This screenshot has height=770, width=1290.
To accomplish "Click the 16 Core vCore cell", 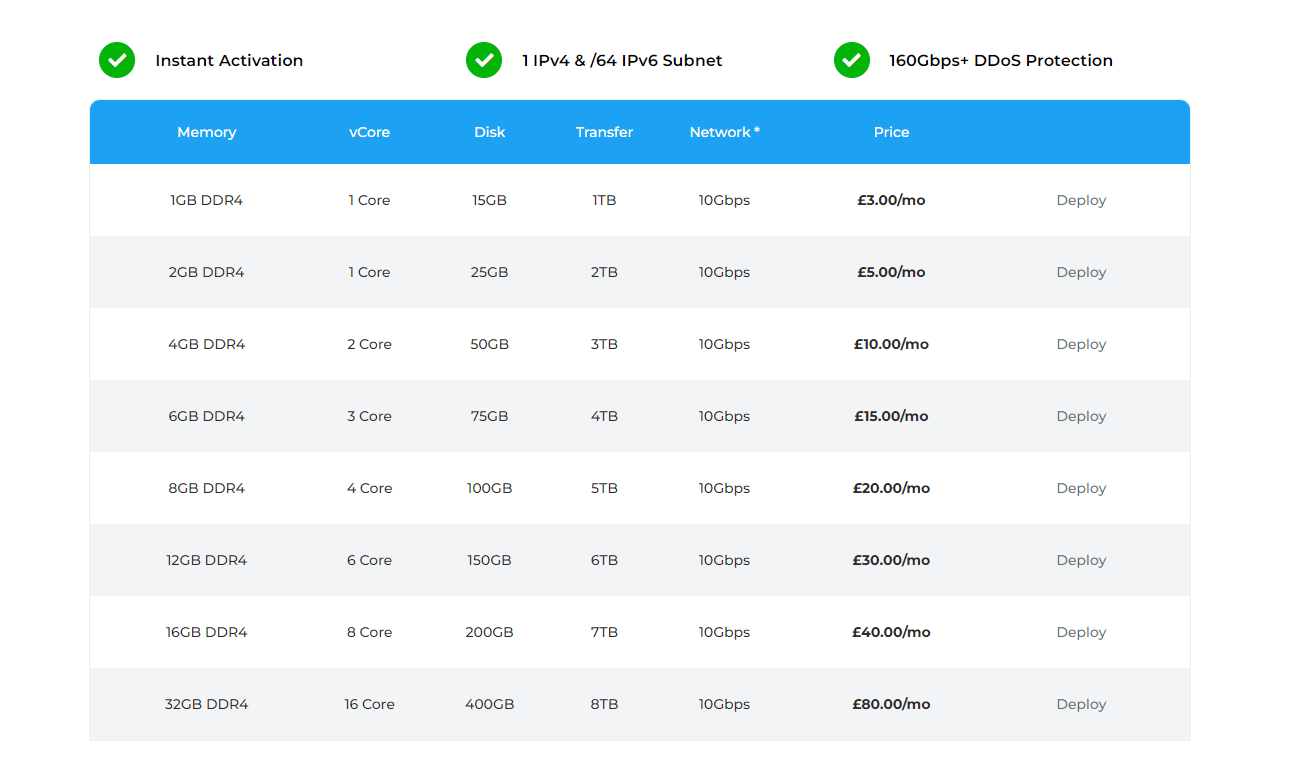I will tap(370, 704).
